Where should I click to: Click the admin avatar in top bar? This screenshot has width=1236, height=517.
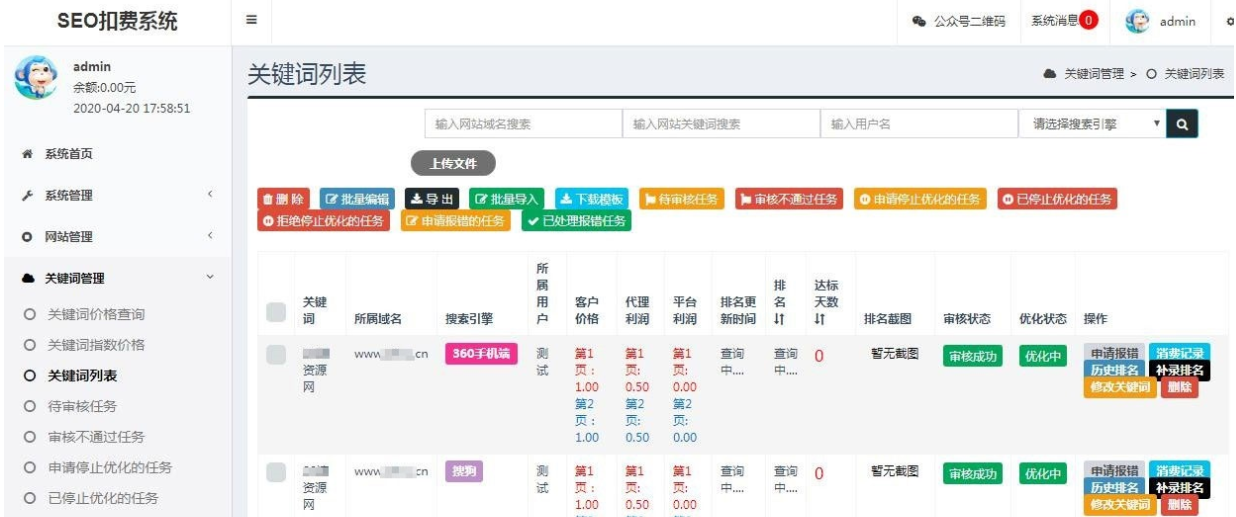[1139, 21]
